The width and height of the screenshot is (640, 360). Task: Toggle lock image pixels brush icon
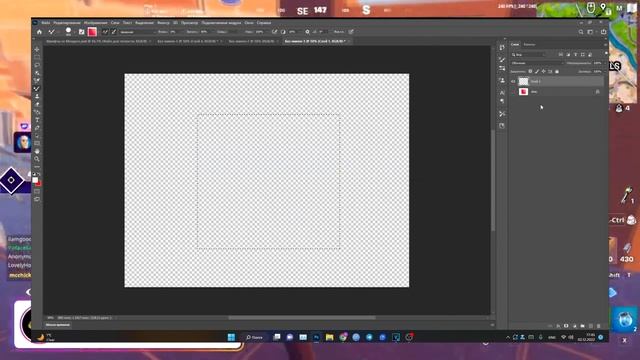click(537, 71)
